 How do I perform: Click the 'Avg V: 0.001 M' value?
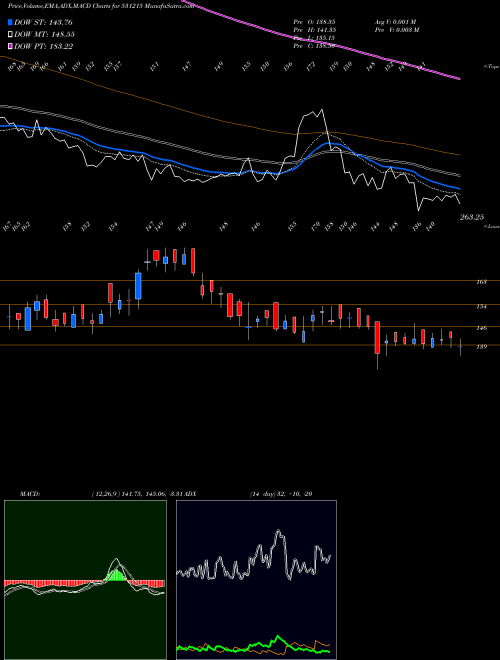(395, 22)
